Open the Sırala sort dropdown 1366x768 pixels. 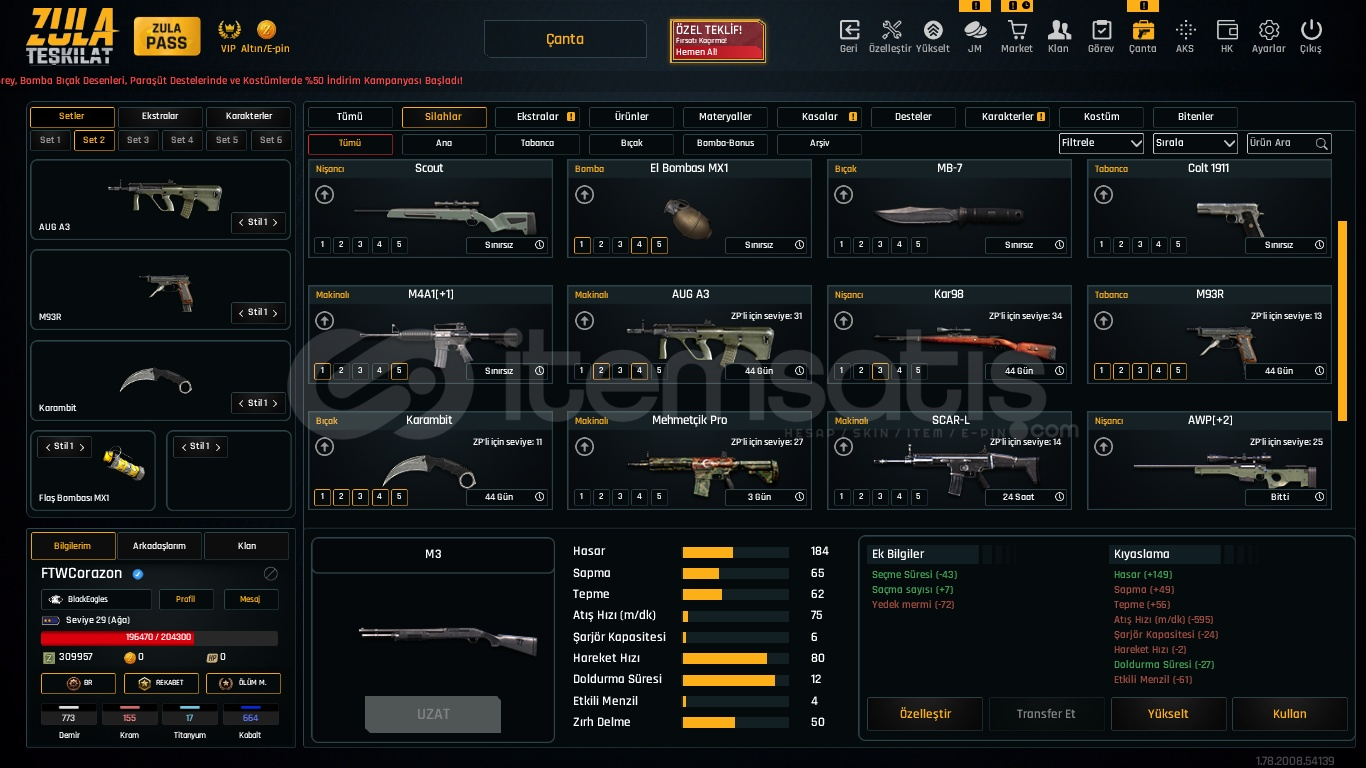pos(1195,143)
